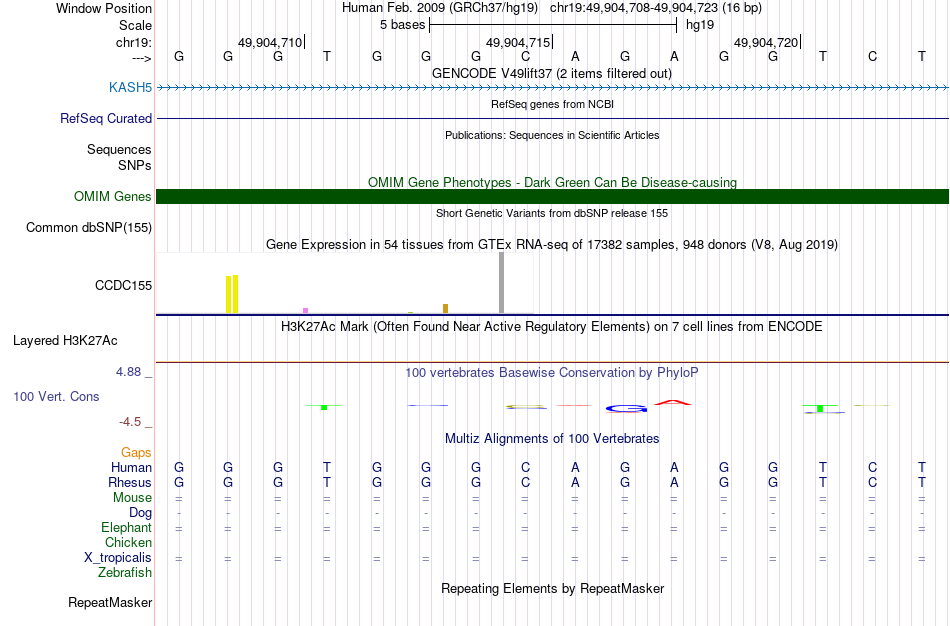Click the CCDC155 GTEx expression label

pyautogui.click(x=124, y=285)
